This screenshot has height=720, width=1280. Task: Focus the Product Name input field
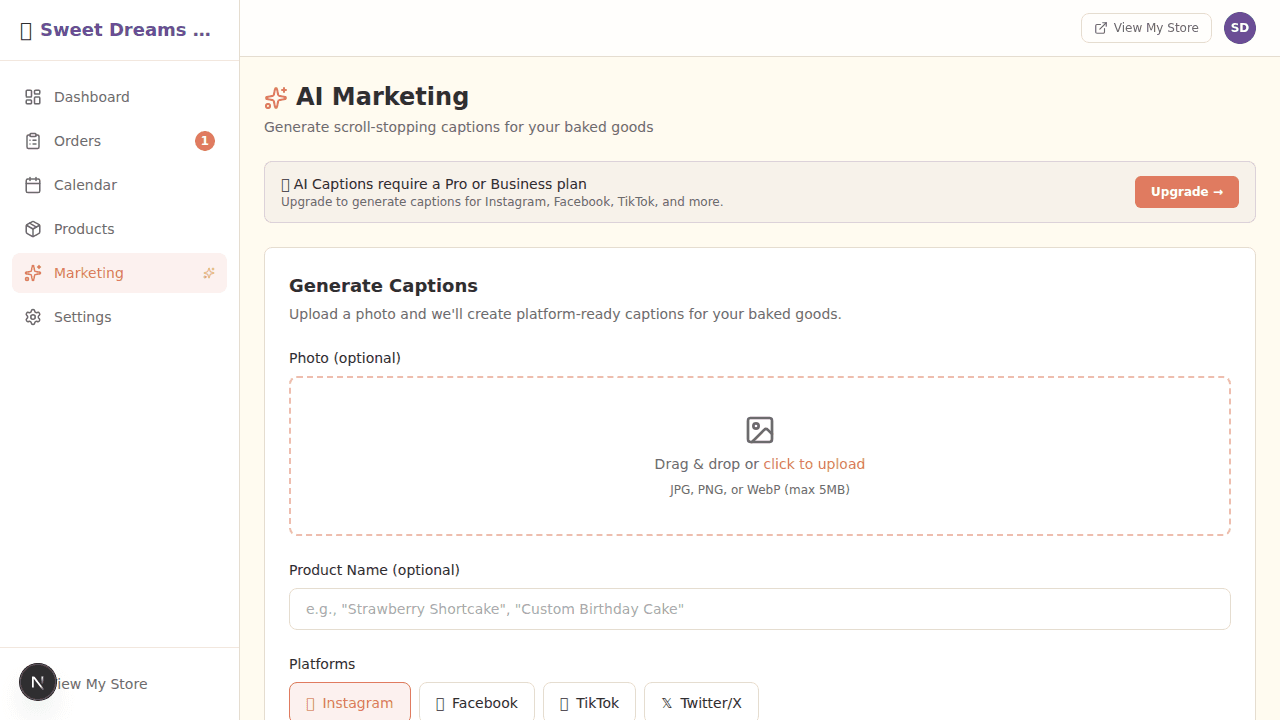click(760, 609)
